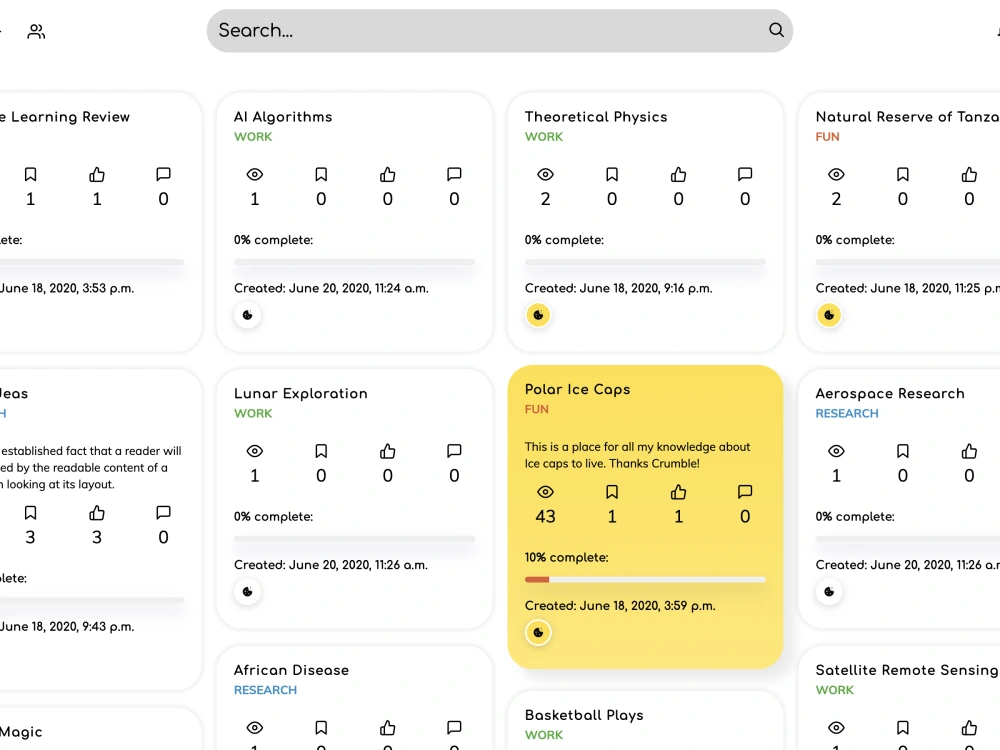Click author avatar on Lunar Exploration card
Image resolution: width=1000 pixels, height=750 pixels.
tap(247, 592)
